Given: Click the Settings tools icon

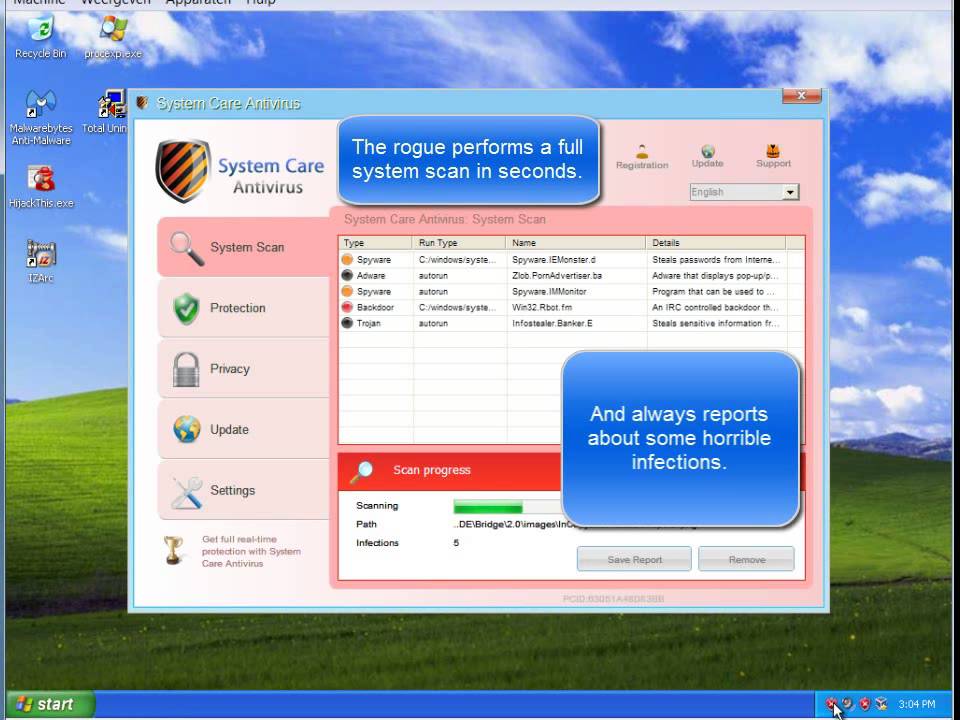Looking at the screenshot, I should pyautogui.click(x=186, y=491).
